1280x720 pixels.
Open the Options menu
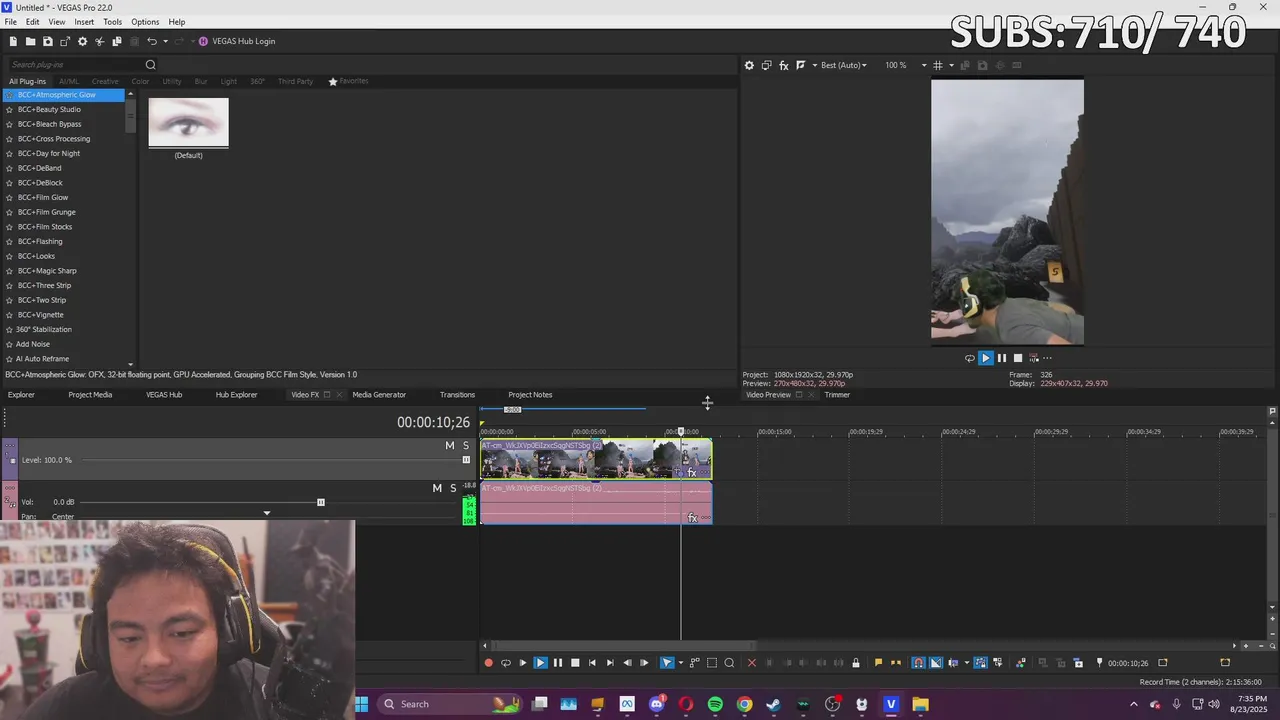[145, 22]
